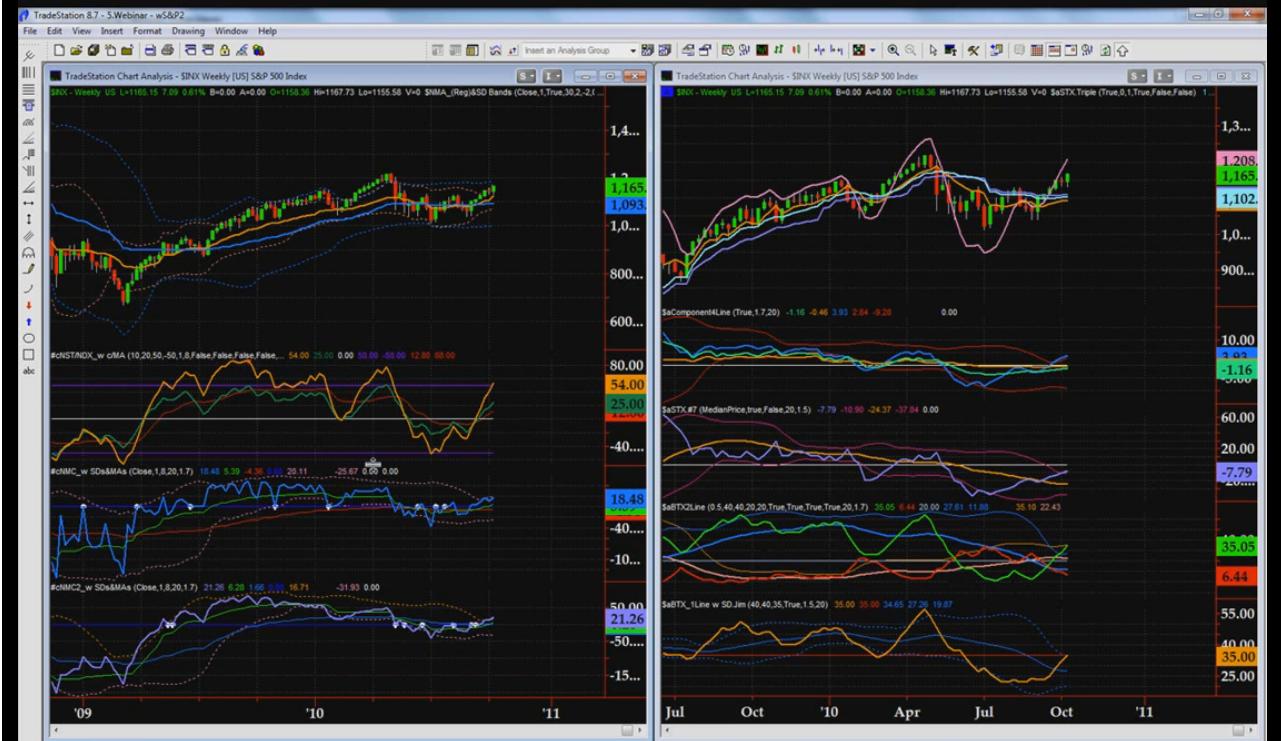Open the Drawing menu
Screen dimensions: 1281x741
point(193,33)
